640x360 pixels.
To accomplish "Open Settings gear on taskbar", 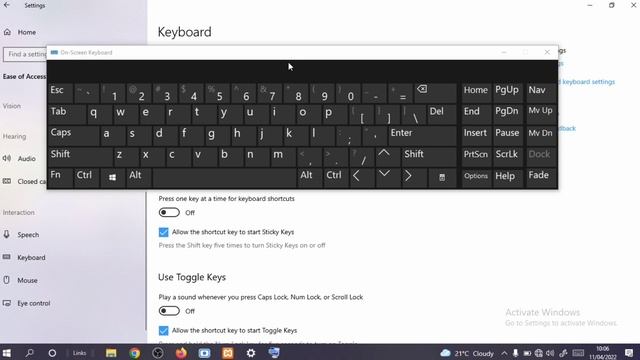I will [251, 353].
